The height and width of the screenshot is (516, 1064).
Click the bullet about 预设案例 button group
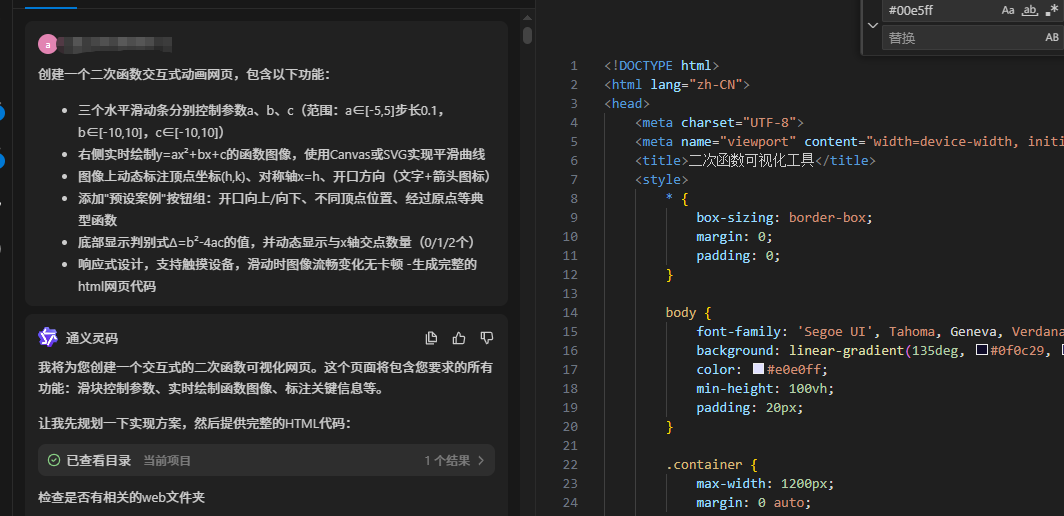[x=280, y=210]
